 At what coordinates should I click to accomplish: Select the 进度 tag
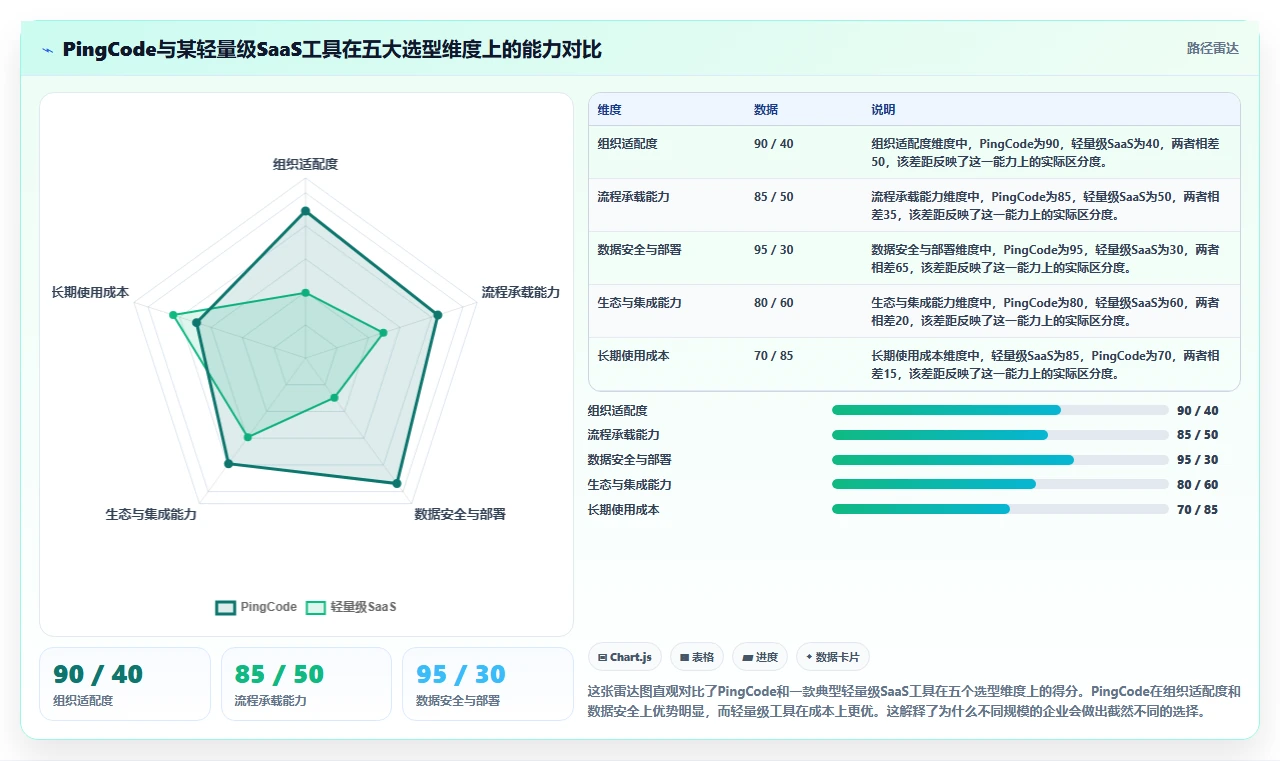[x=760, y=657]
